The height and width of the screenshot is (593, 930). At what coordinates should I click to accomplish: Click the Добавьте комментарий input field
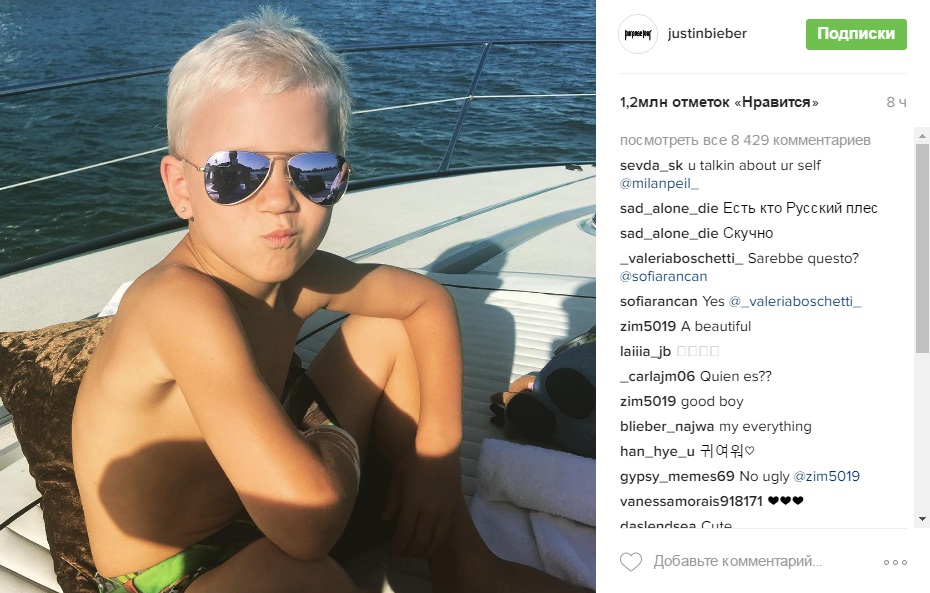coord(738,561)
